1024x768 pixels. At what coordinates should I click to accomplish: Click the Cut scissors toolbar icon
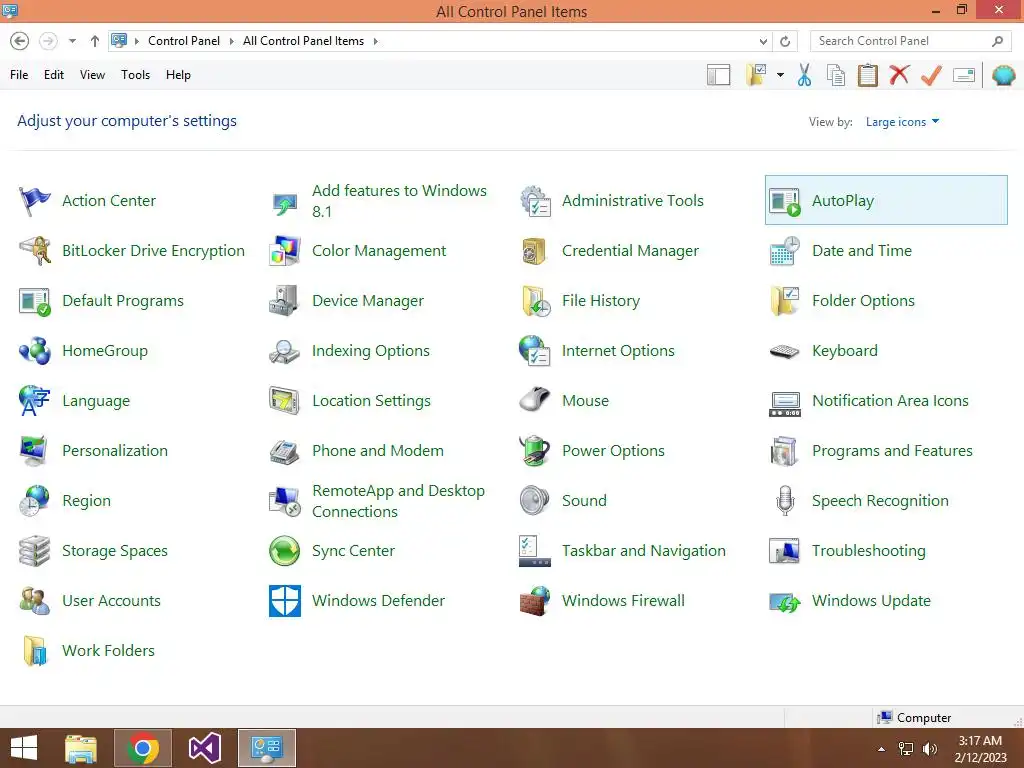click(805, 75)
